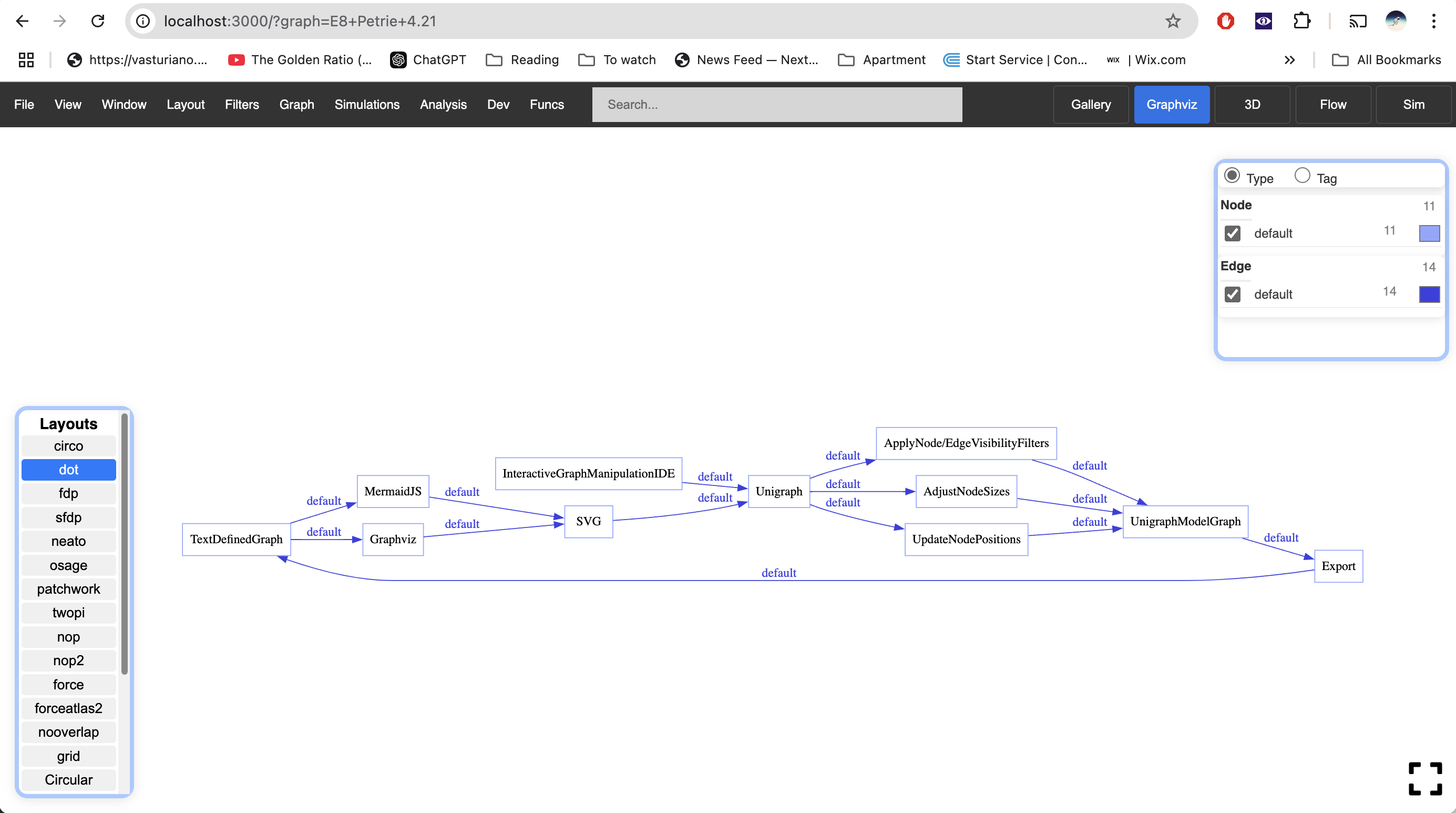The height and width of the screenshot is (813, 1456).
Task: Open the red ad-blocker extension icon
Action: tap(1225, 21)
